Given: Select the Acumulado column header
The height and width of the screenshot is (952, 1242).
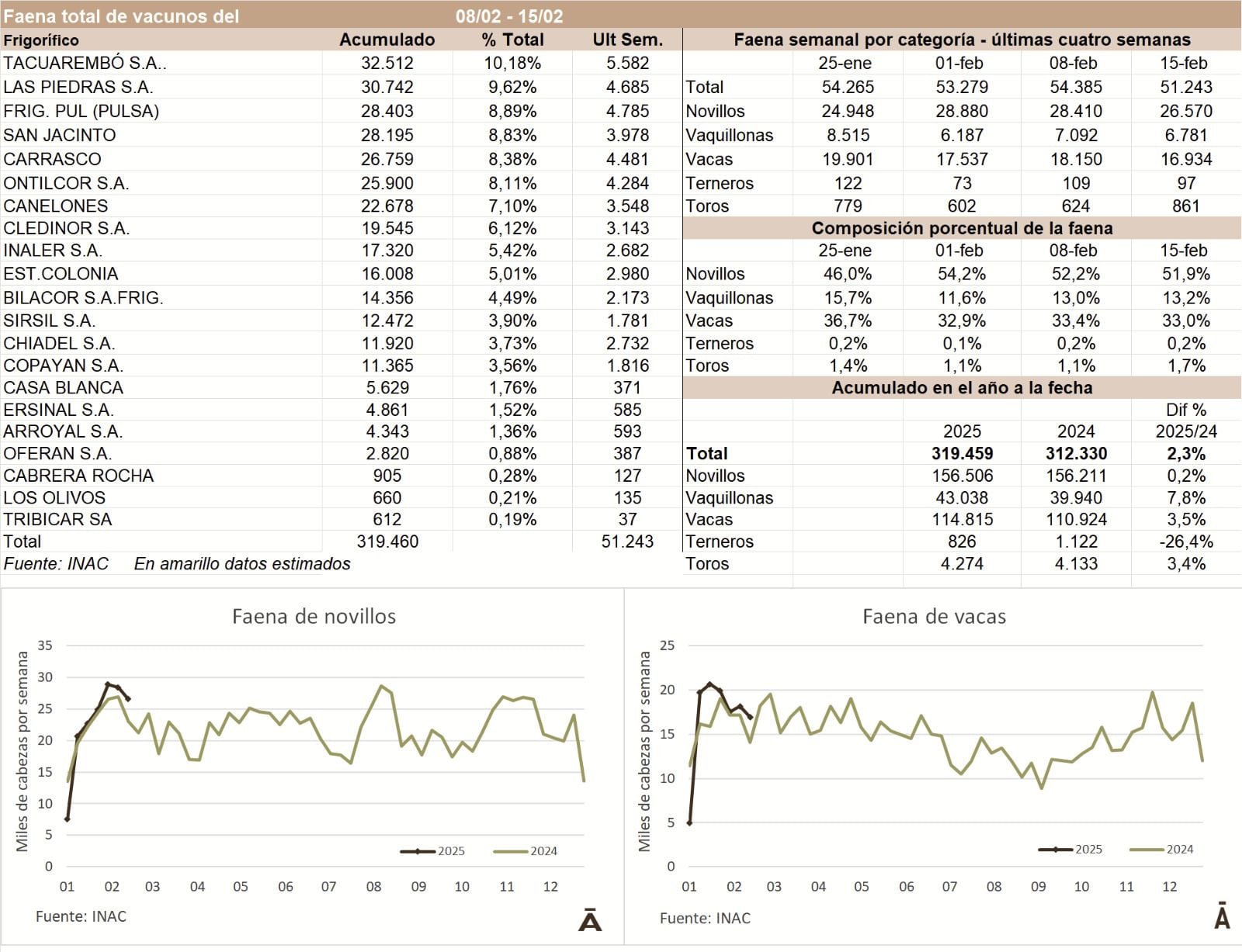Looking at the screenshot, I should coord(387,40).
